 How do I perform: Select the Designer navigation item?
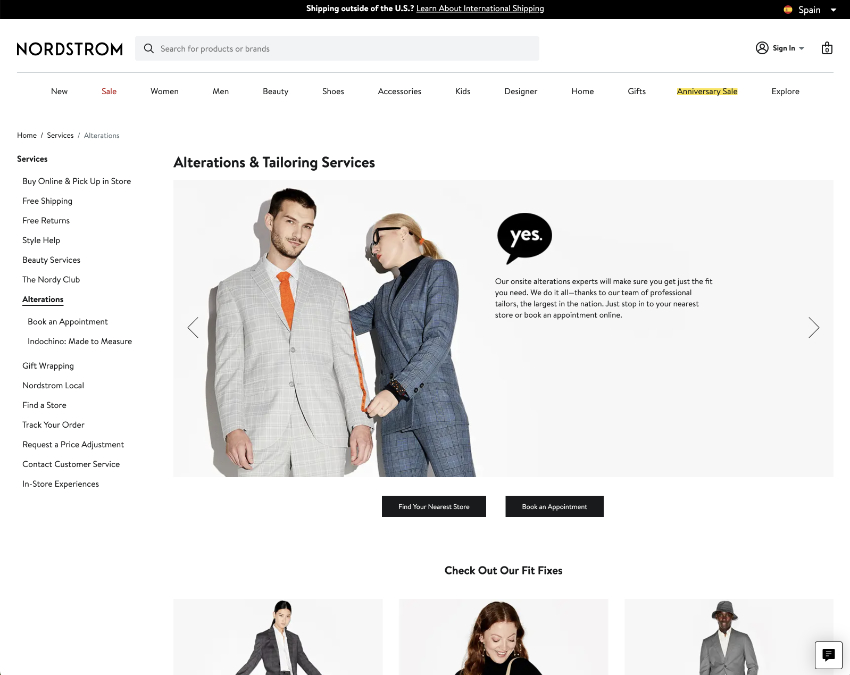coord(520,91)
